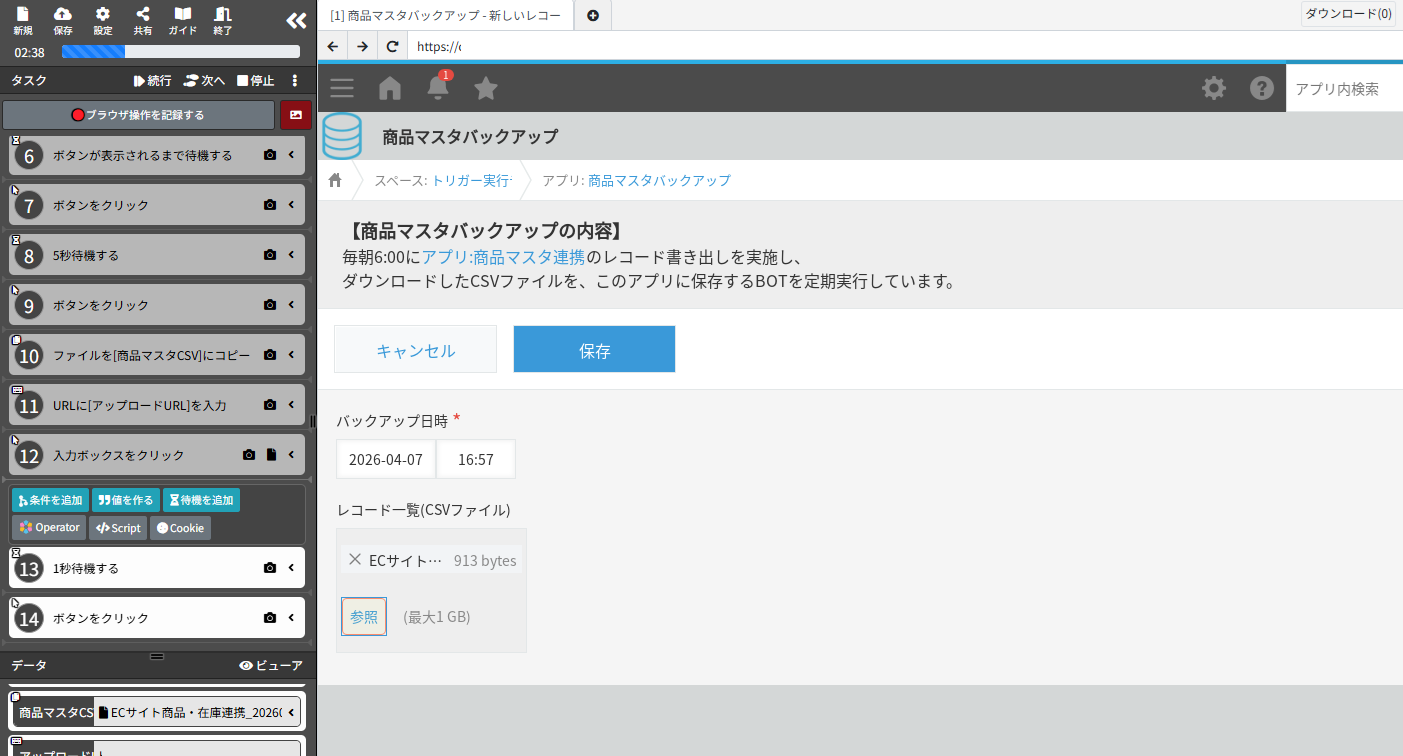Switch to the ダウンロード(0) tab
This screenshot has width=1403, height=756.
(1349, 14)
